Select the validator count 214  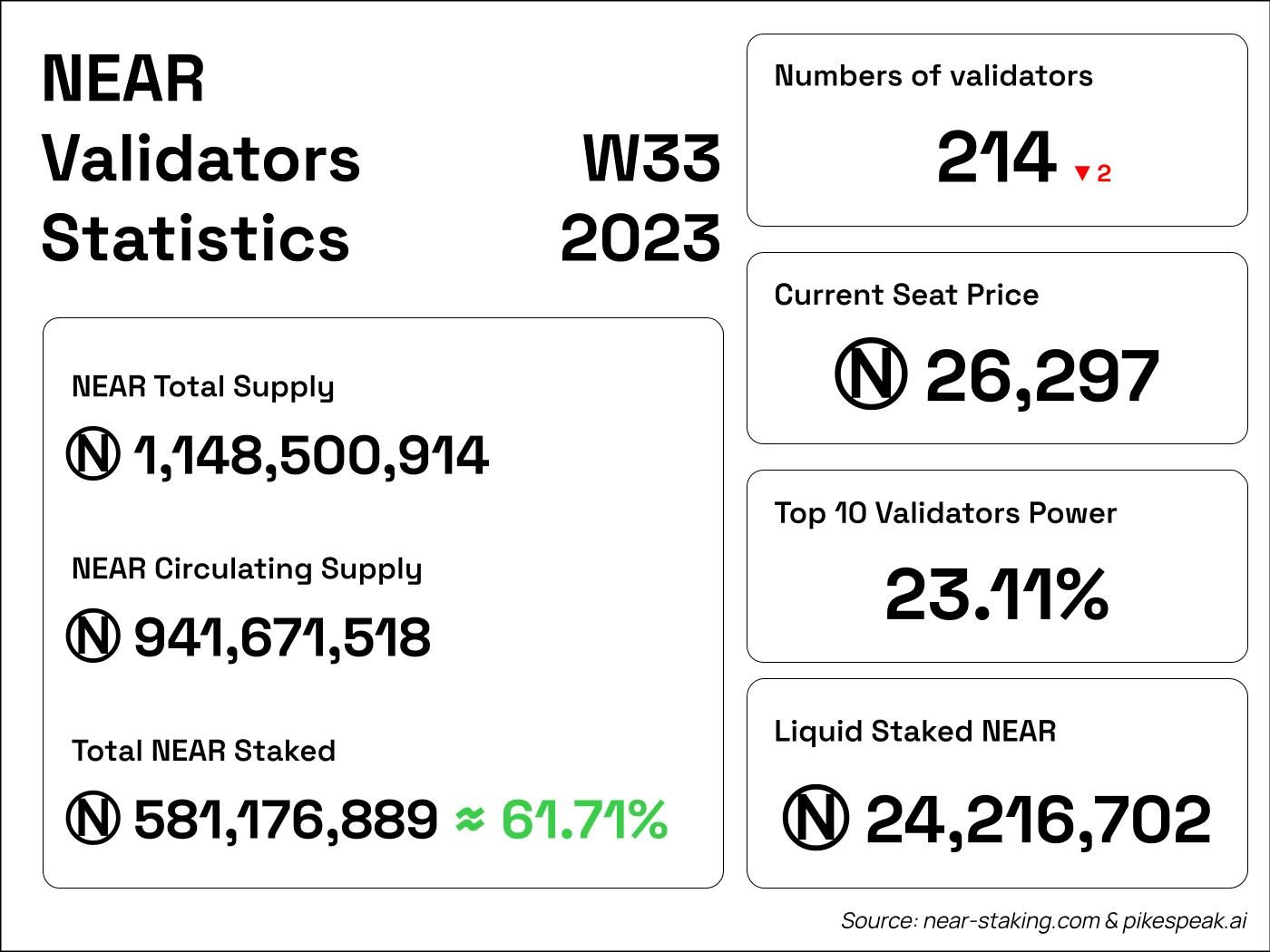[x=995, y=158]
